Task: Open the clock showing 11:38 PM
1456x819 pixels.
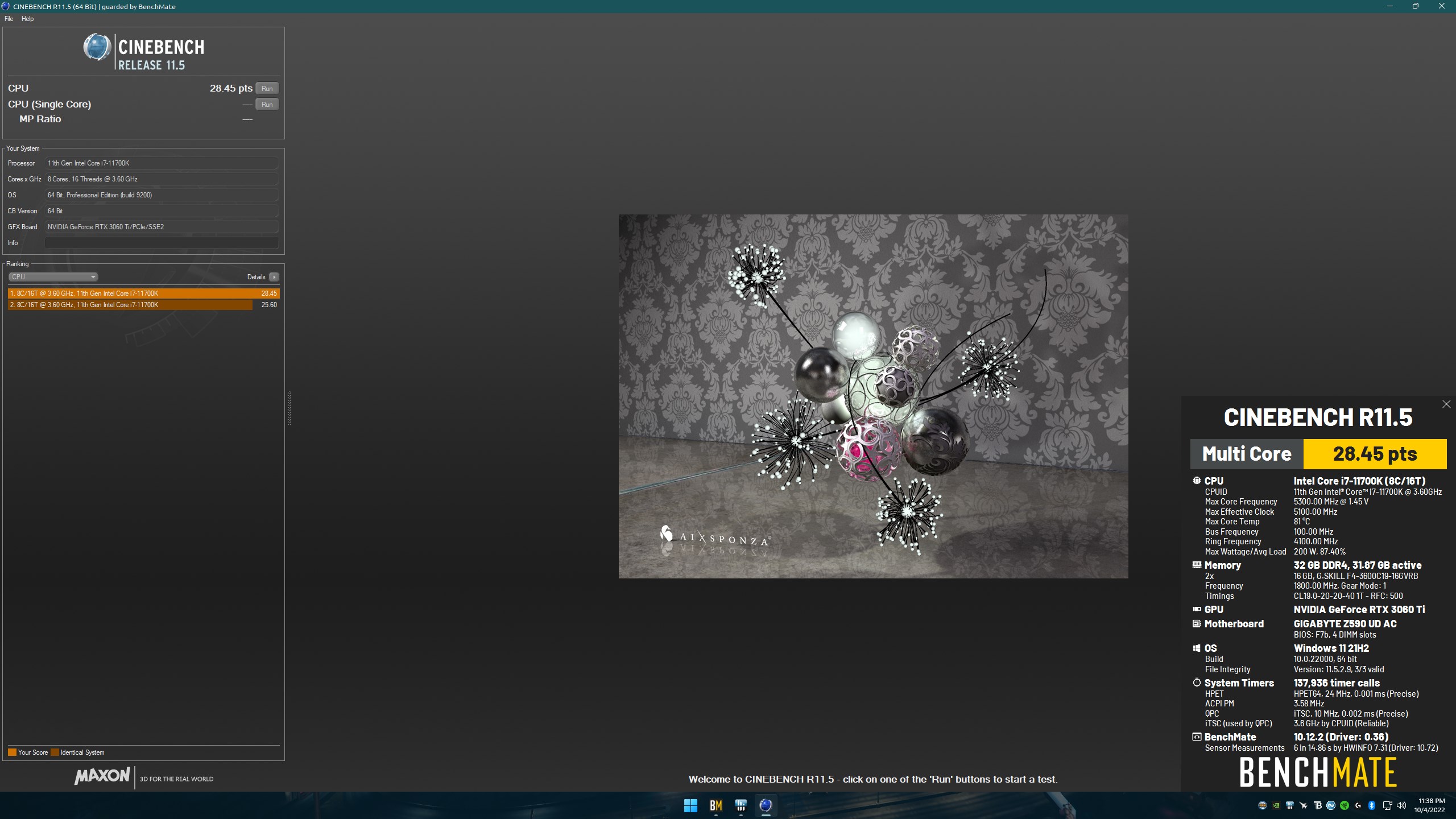Action: tap(1430, 805)
